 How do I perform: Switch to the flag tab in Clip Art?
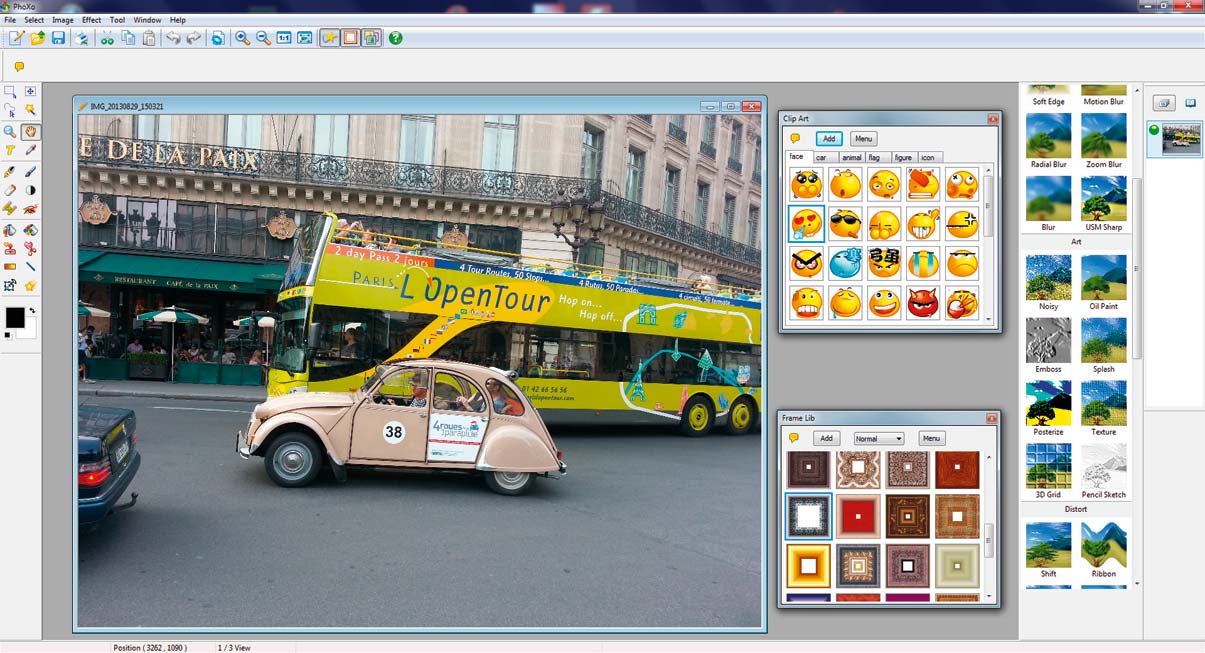click(x=876, y=158)
